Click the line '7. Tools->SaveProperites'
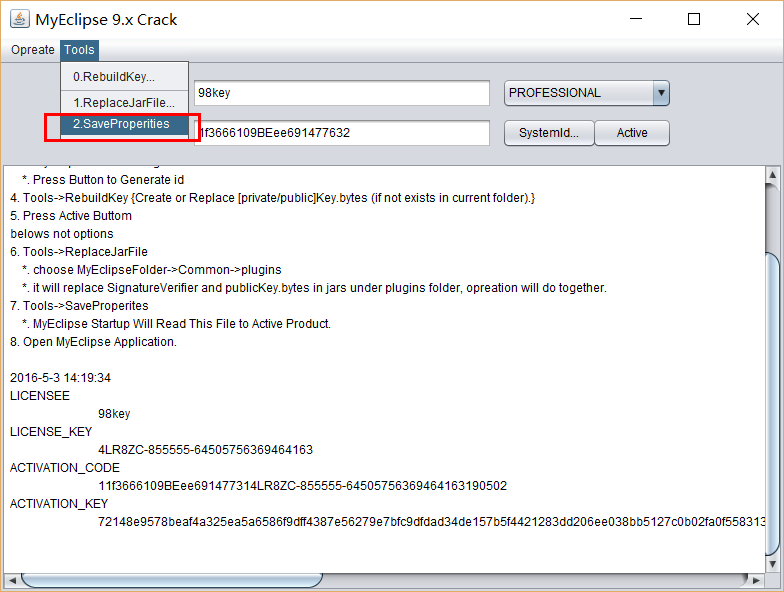Screen dimensions: 784x592 tap(79, 306)
